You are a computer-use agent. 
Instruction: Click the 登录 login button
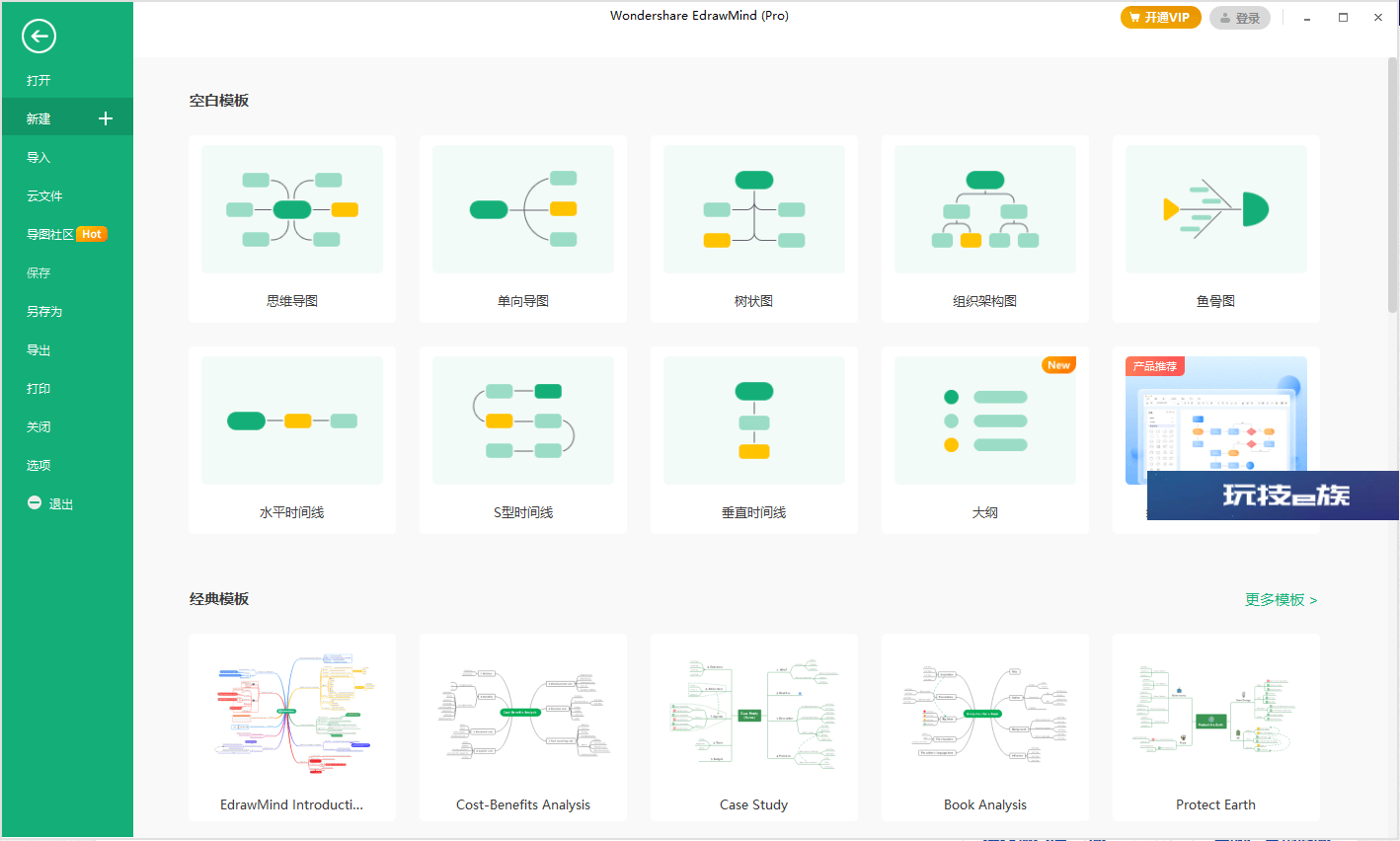[1240, 18]
